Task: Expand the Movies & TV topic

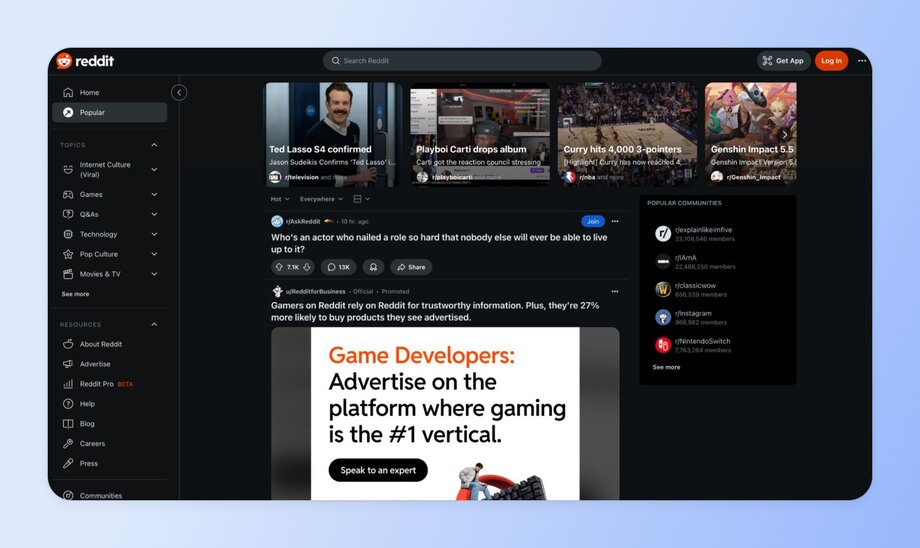Action: coord(154,274)
